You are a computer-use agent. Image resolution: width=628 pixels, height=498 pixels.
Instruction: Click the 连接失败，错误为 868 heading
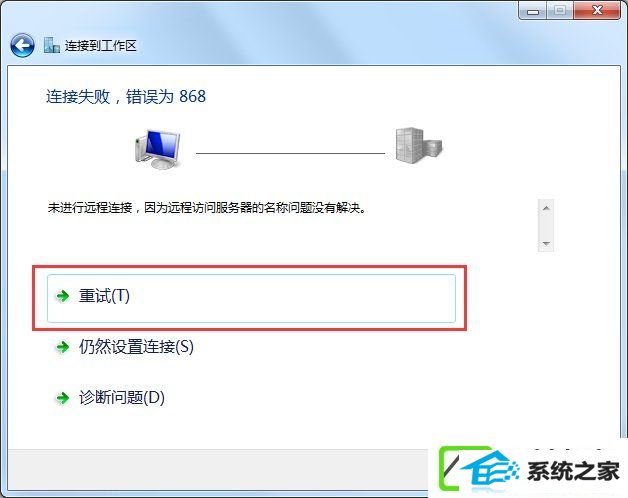point(126,97)
